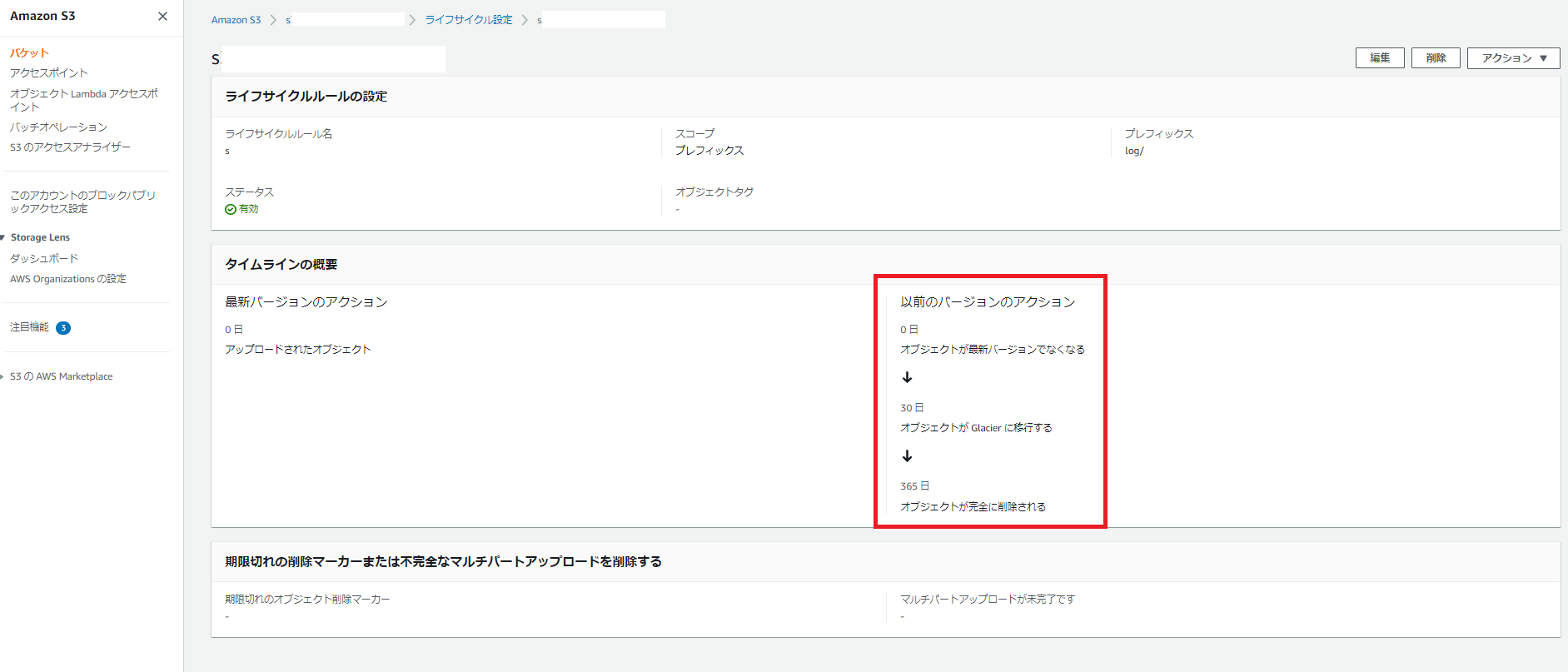Image resolution: width=1568 pixels, height=672 pixels.
Task: Click the オブジェクトが完全に削除される text
Action: (973, 507)
